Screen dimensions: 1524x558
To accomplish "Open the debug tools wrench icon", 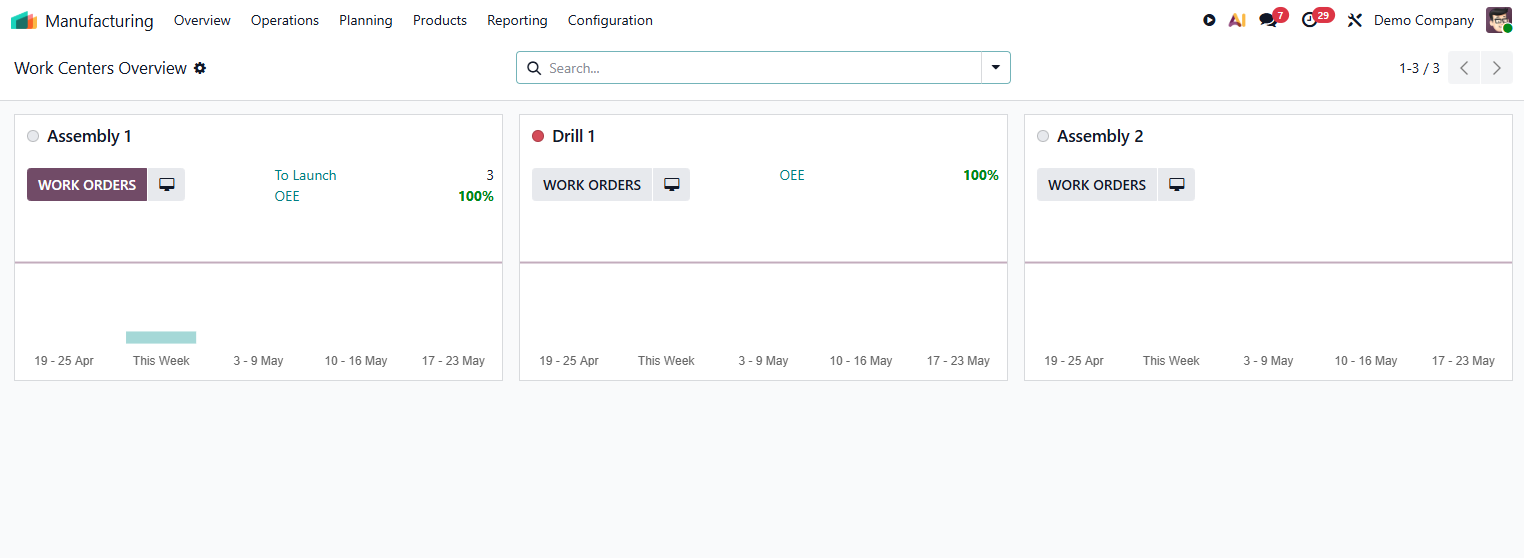I will click(1355, 20).
